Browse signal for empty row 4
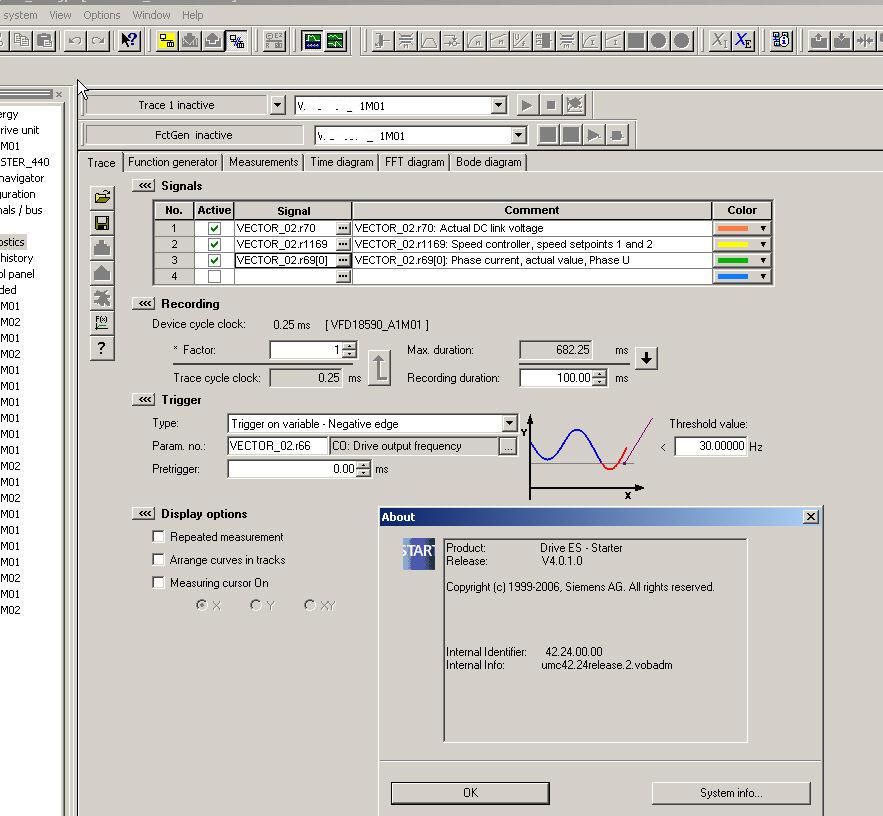This screenshot has height=816, width=883. tap(342, 277)
